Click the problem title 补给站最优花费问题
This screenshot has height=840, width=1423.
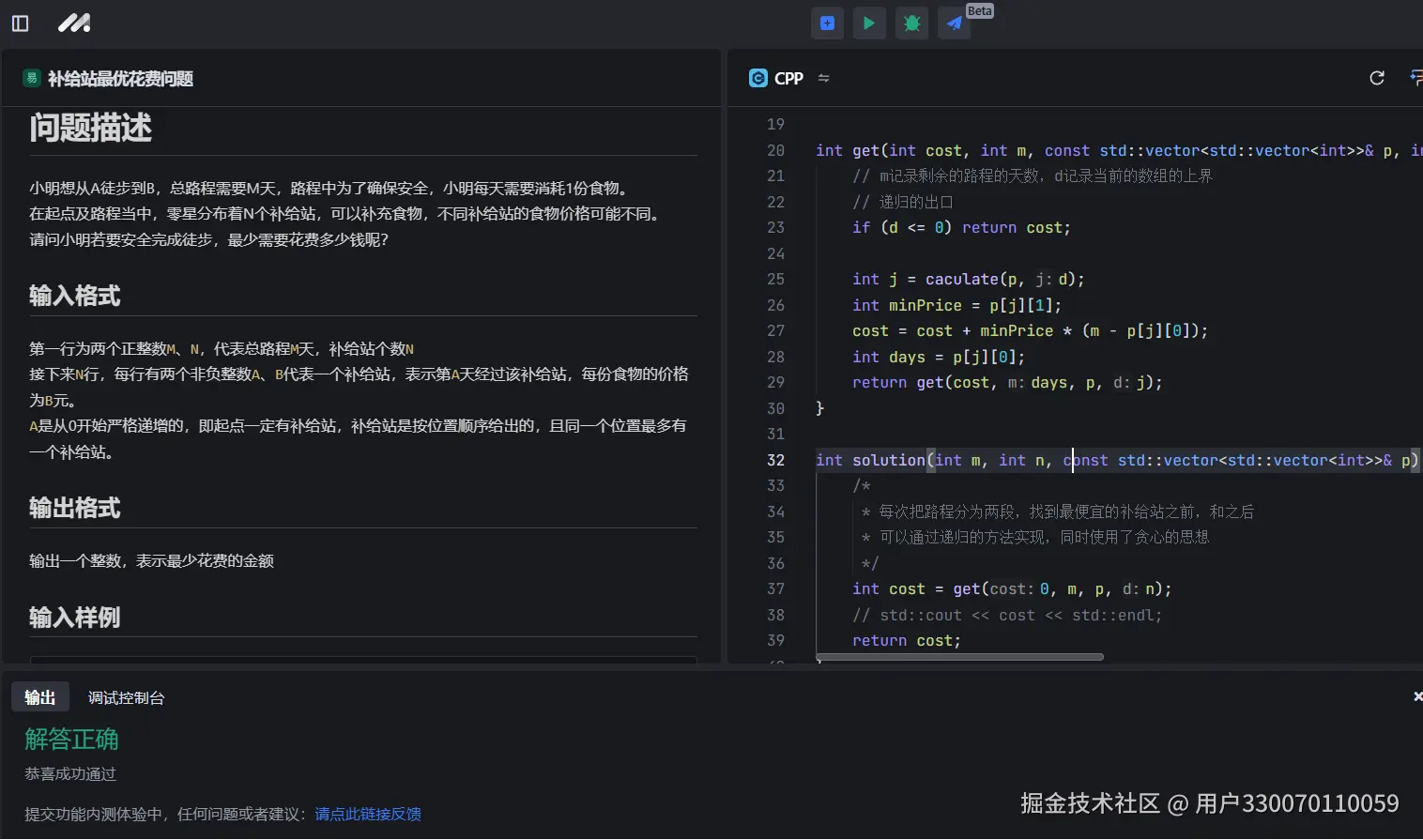[120, 79]
